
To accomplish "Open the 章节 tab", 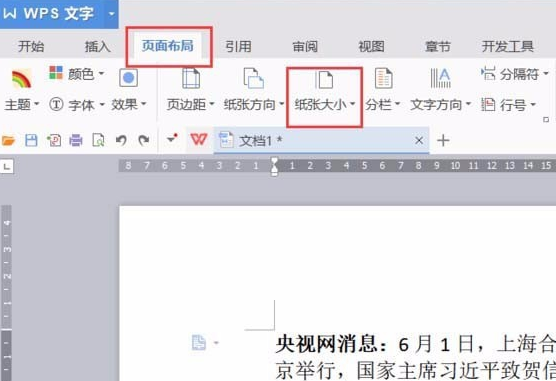I will click(x=438, y=46).
